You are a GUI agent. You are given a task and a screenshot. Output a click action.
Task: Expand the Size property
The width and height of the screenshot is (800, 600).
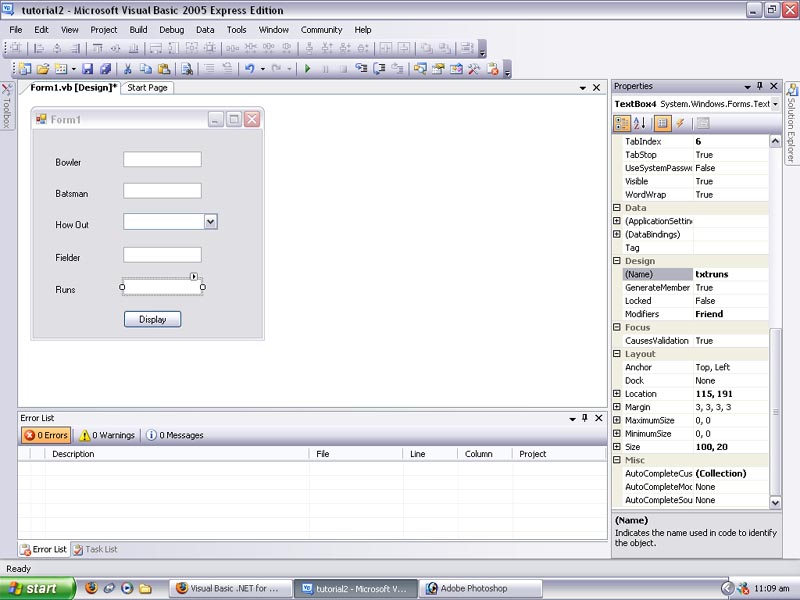click(617, 446)
